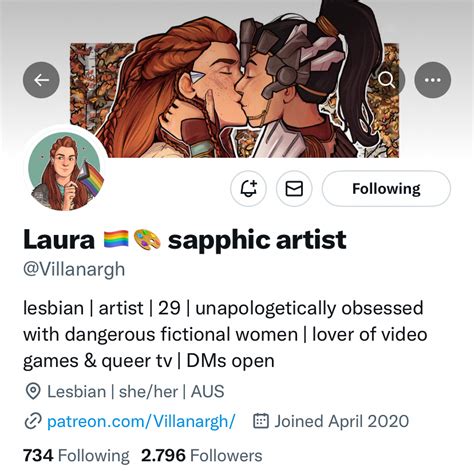
Task: Open the round profile avatar picture
Action: click(66, 171)
